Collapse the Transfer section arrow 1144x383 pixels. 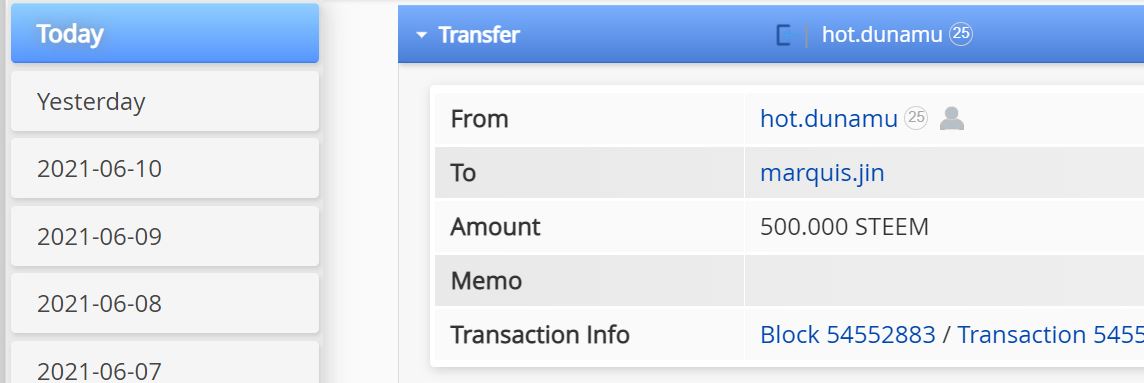tap(421, 35)
